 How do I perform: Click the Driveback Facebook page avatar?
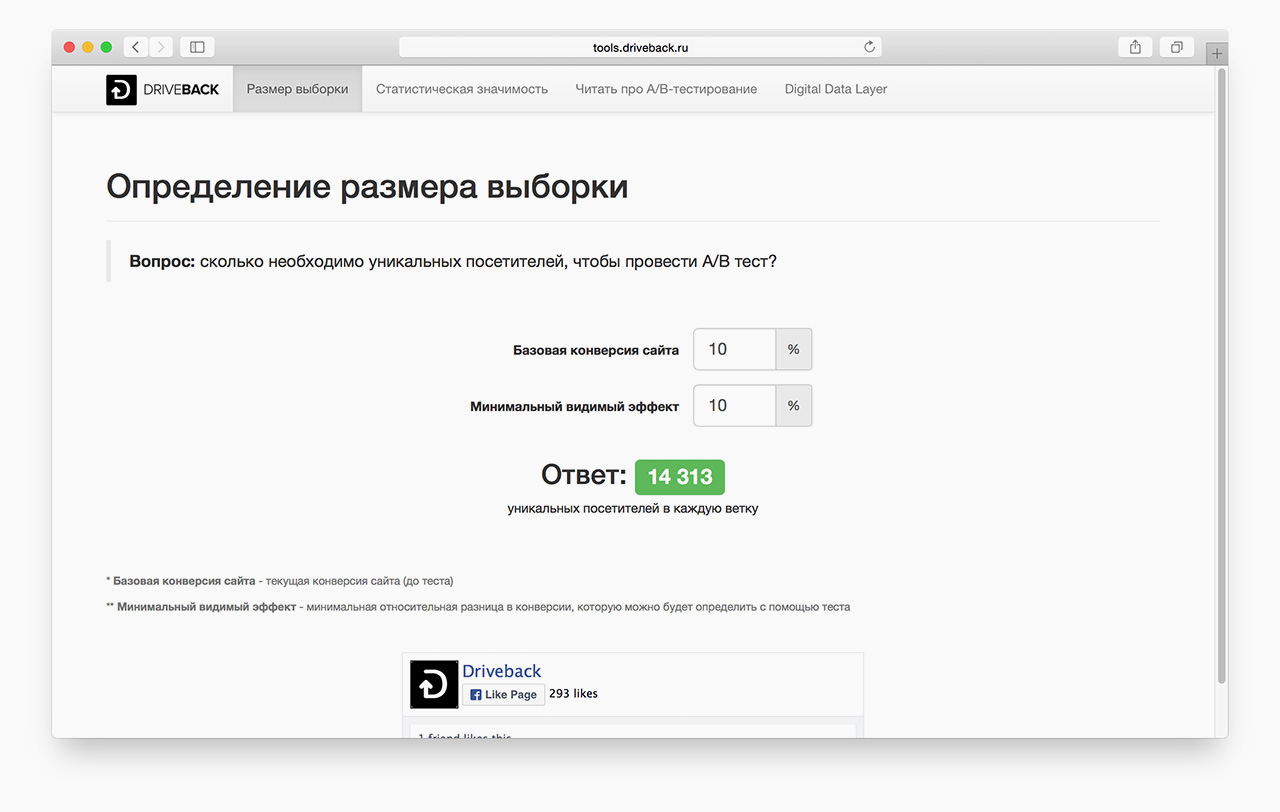(434, 685)
